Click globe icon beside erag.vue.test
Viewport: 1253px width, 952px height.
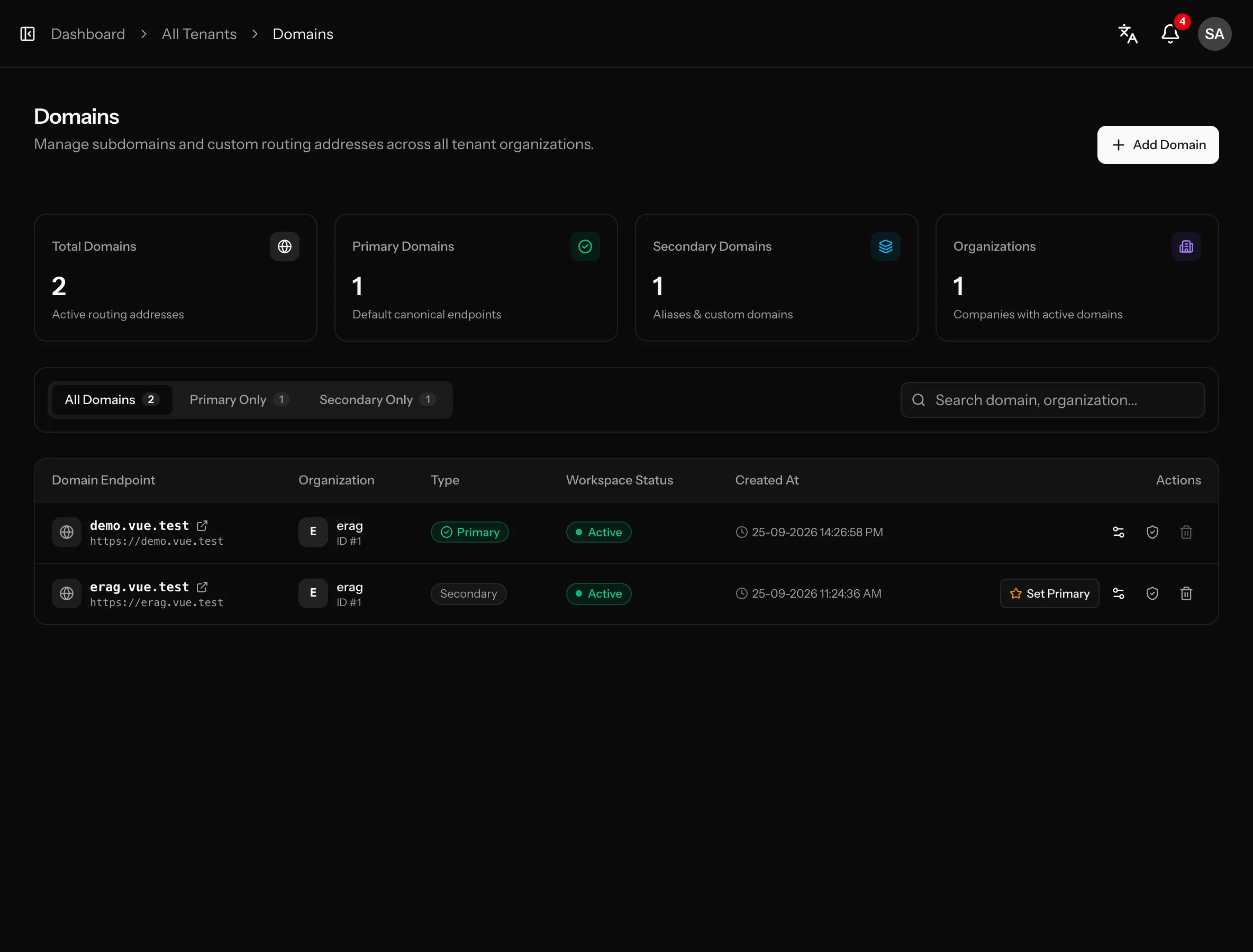point(67,593)
